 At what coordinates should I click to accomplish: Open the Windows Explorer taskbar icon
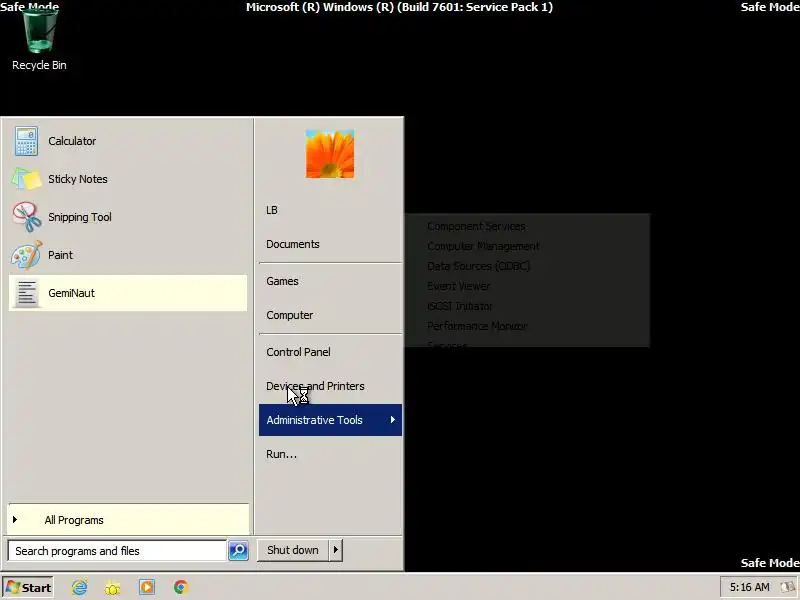tap(113, 587)
